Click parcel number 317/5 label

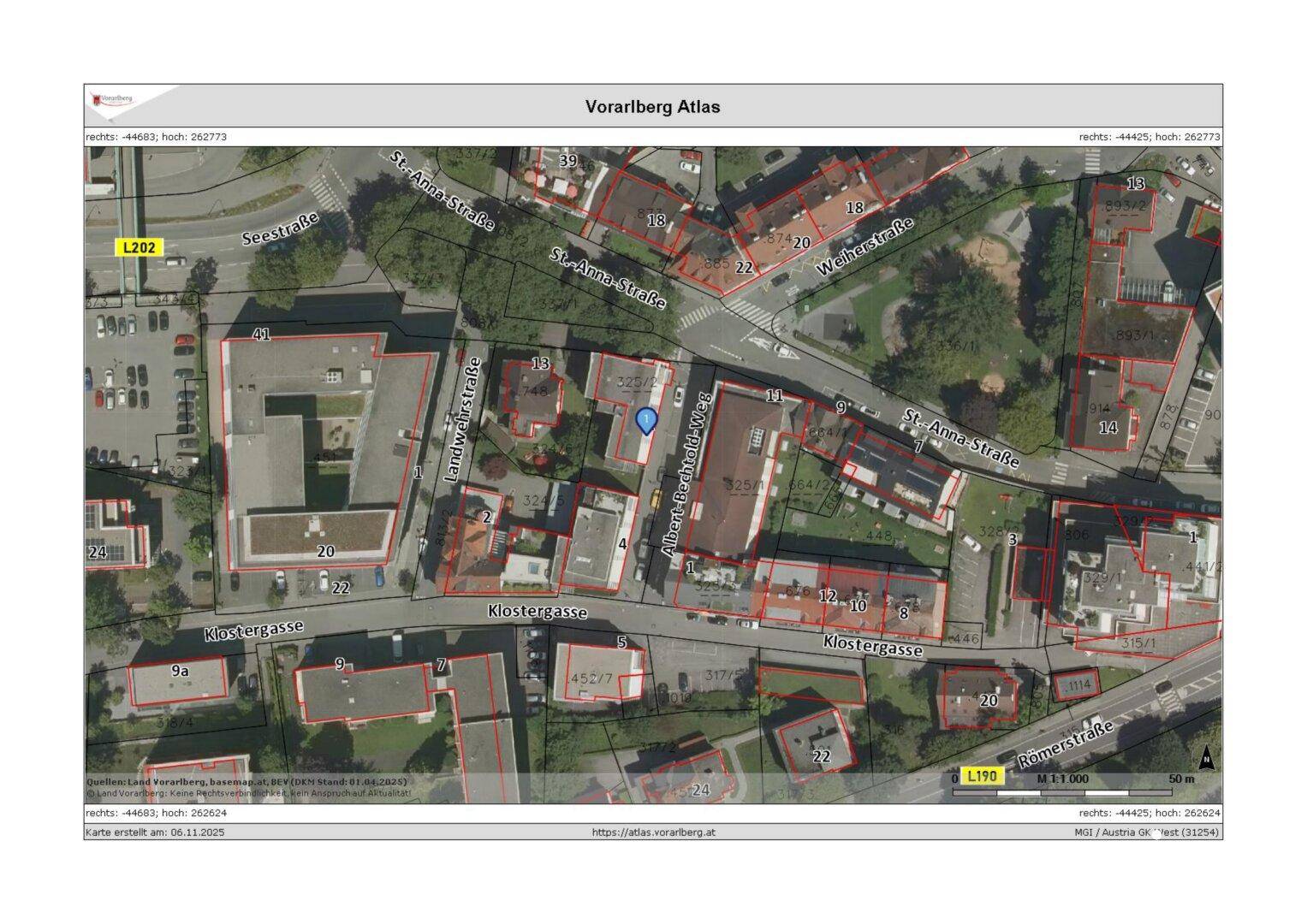click(723, 675)
